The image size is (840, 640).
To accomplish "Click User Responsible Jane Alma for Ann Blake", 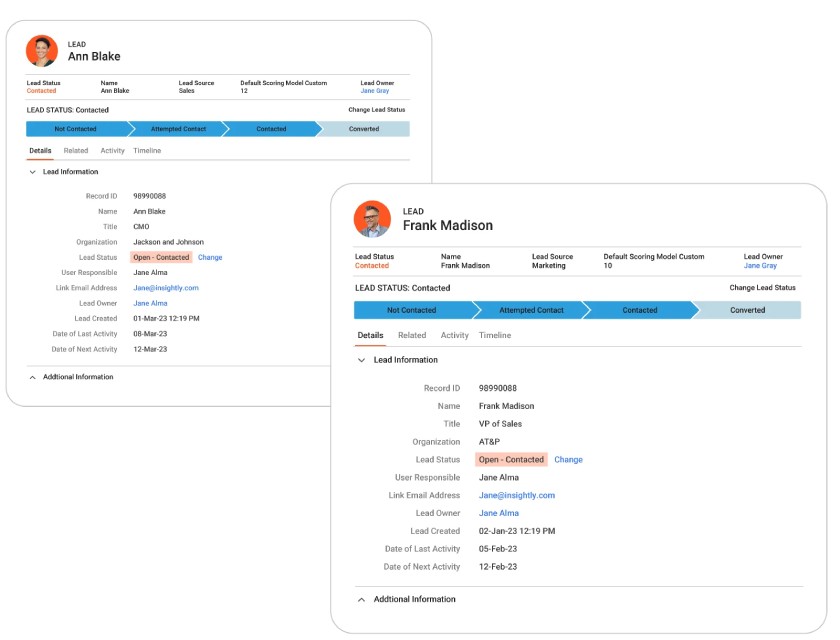I will pos(150,273).
